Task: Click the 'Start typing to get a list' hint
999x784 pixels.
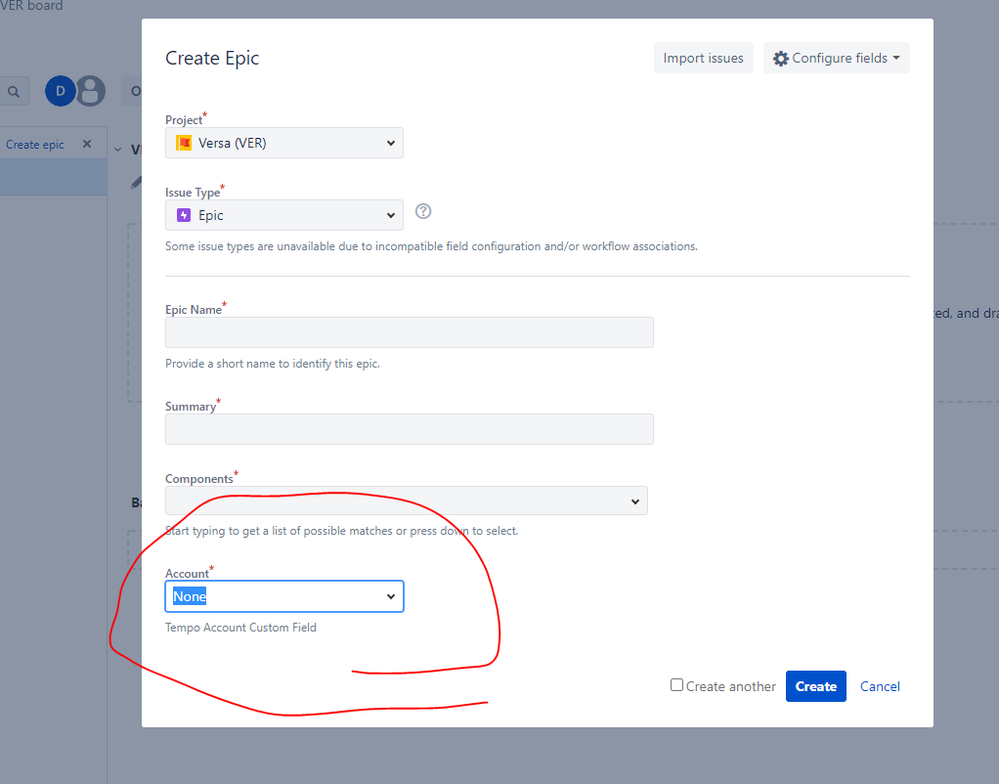Action: [x=341, y=531]
